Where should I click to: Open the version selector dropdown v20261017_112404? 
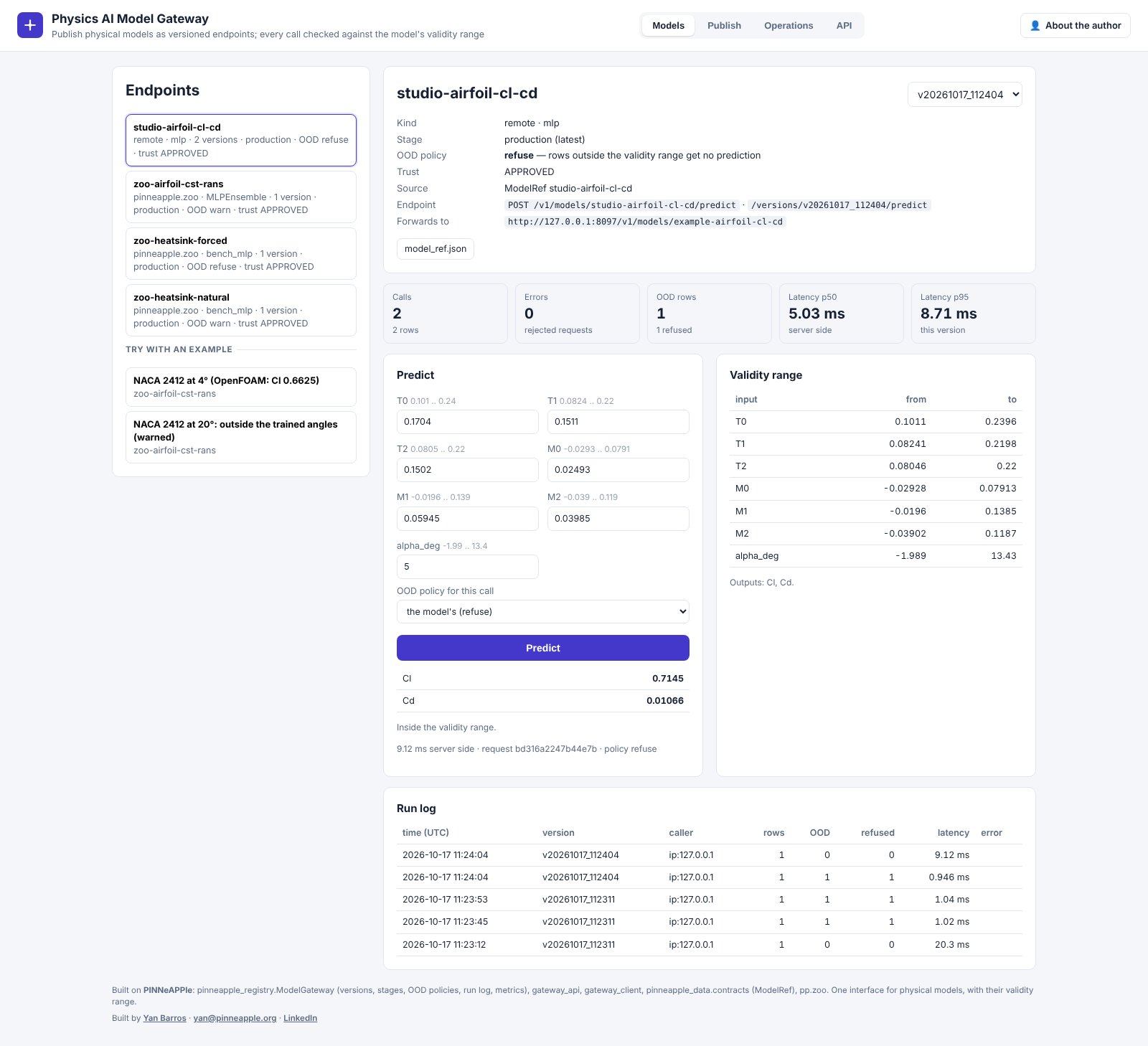pos(964,95)
